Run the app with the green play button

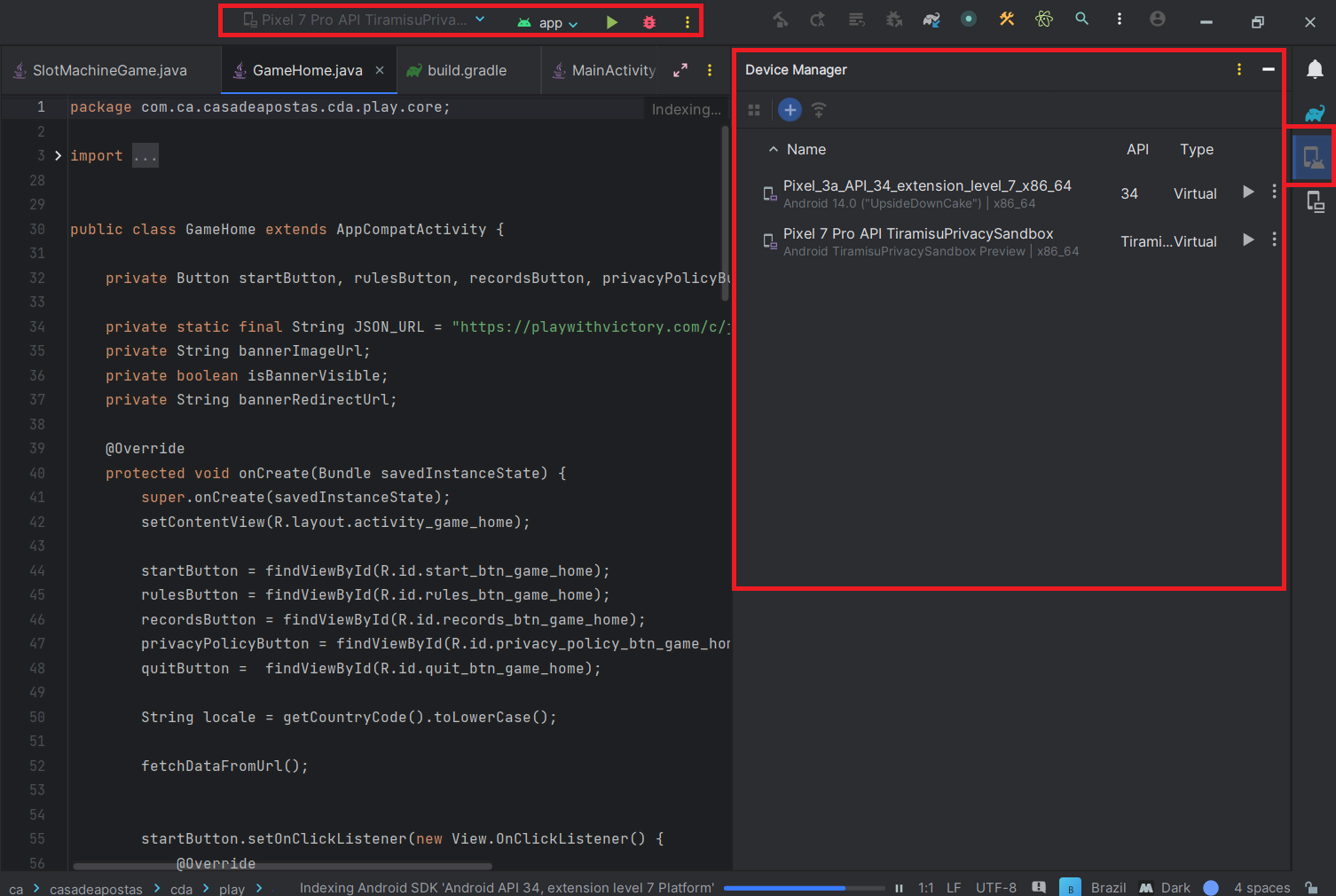pyautogui.click(x=612, y=22)
